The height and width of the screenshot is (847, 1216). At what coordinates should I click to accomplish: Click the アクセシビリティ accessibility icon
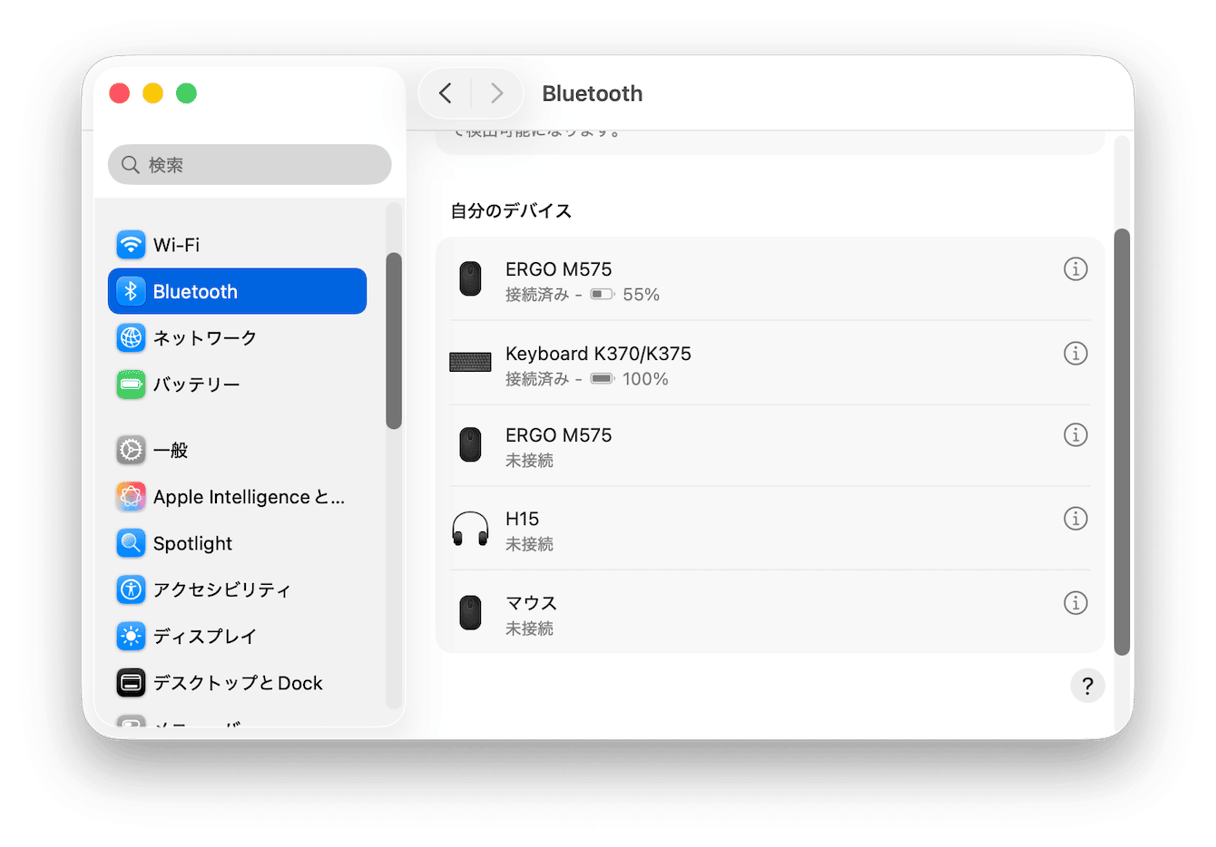click(x=131, y=590)
